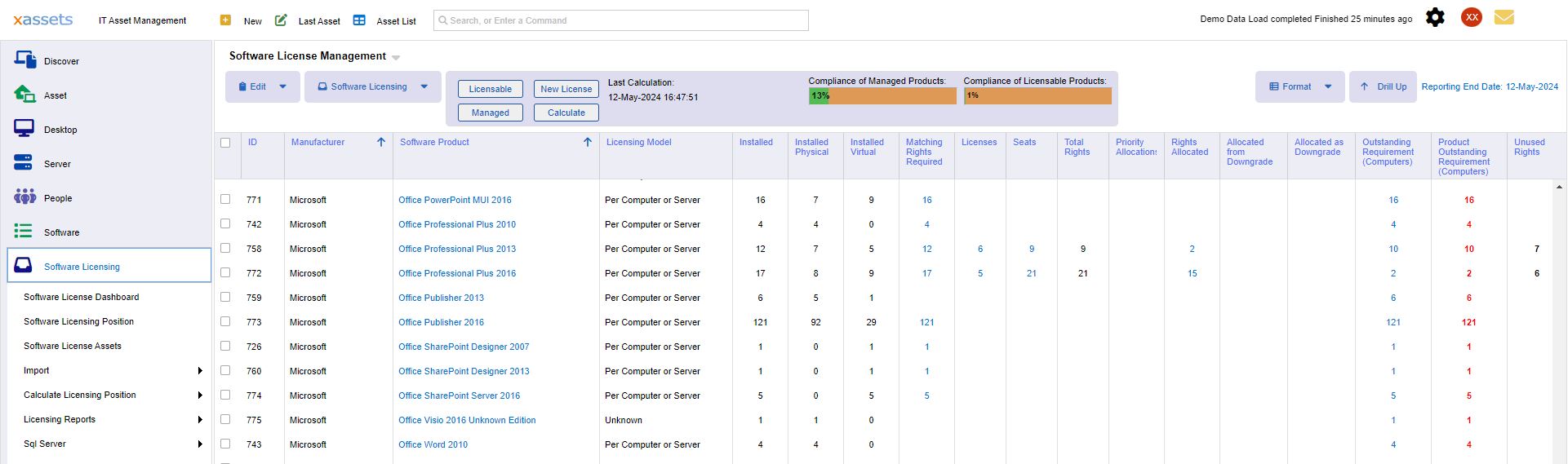
Task: Expand the Import submenu arrow
Action: pos(200,371)
